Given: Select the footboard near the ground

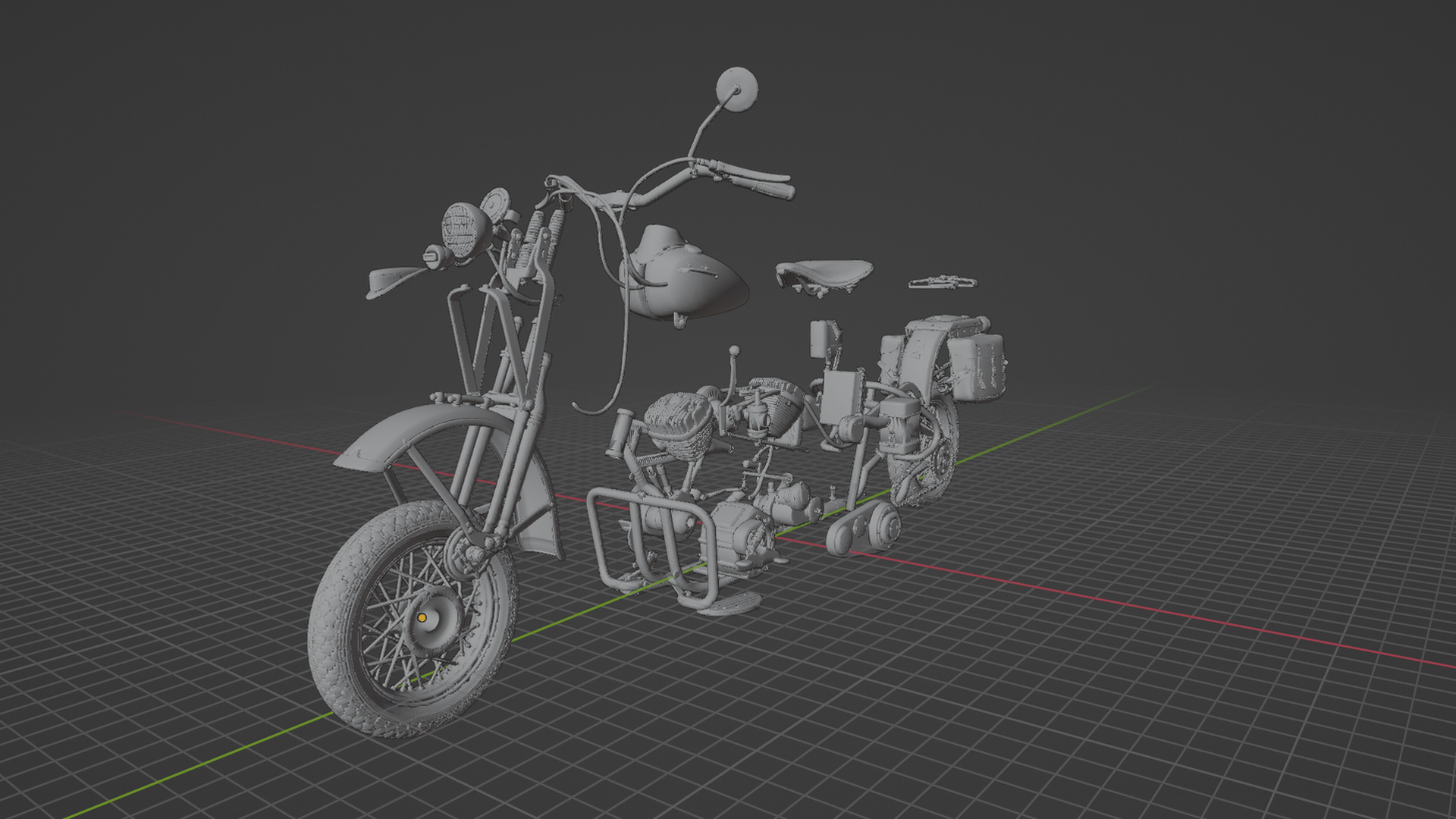Looking at the screenshot, I should point(730,604).
